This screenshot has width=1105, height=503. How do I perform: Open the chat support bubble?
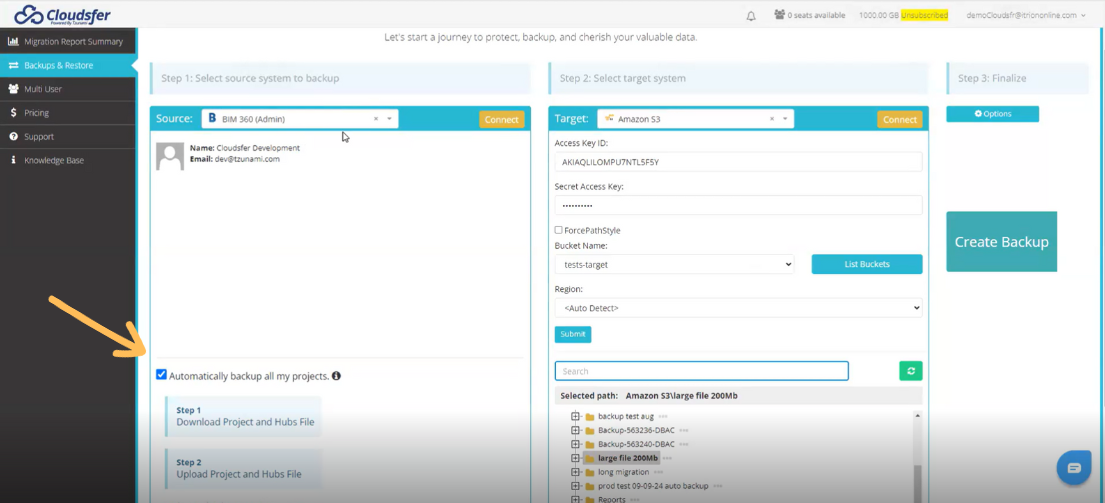point(1074,468)
